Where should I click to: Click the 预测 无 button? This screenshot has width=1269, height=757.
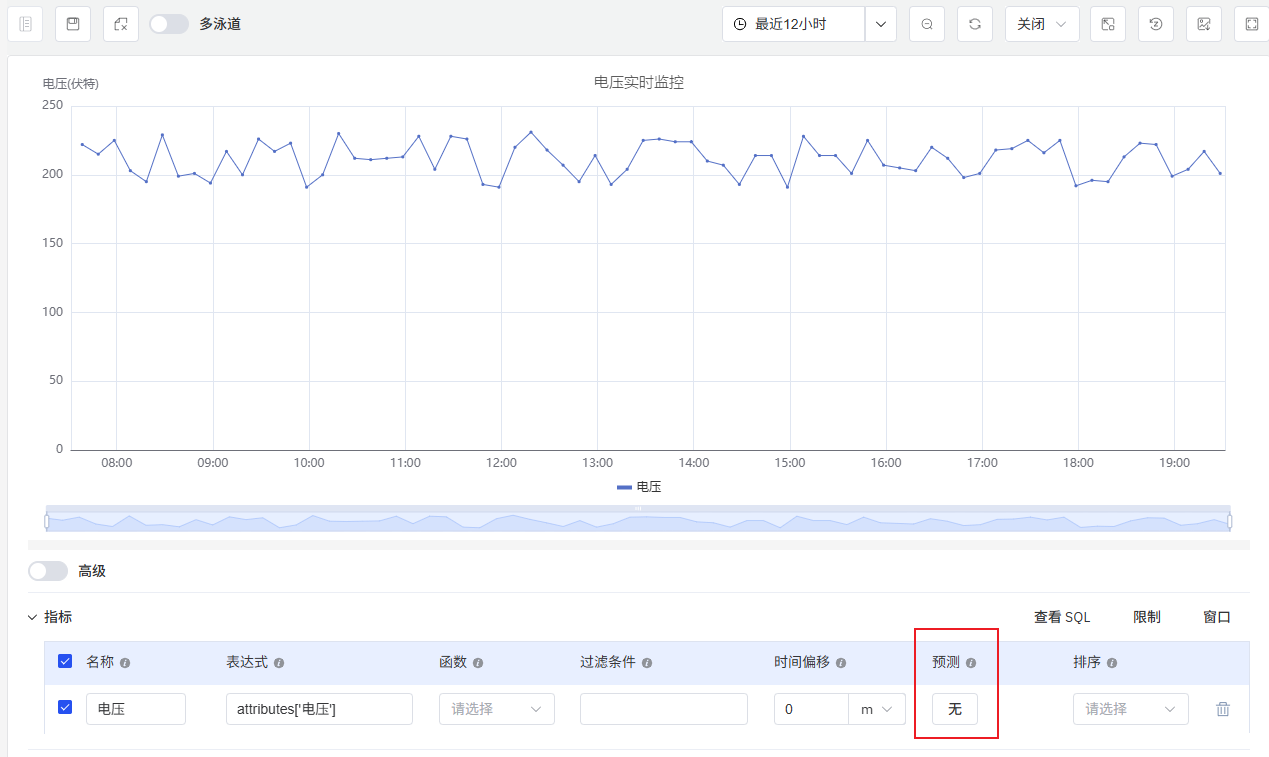coord(955,709)
